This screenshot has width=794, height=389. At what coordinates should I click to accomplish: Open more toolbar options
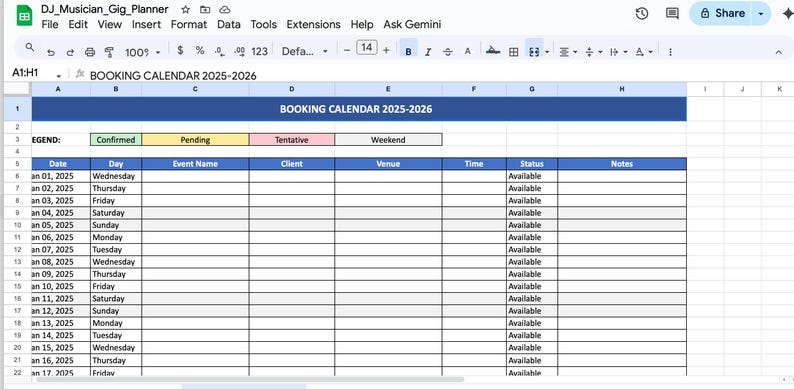pos(670,52)
